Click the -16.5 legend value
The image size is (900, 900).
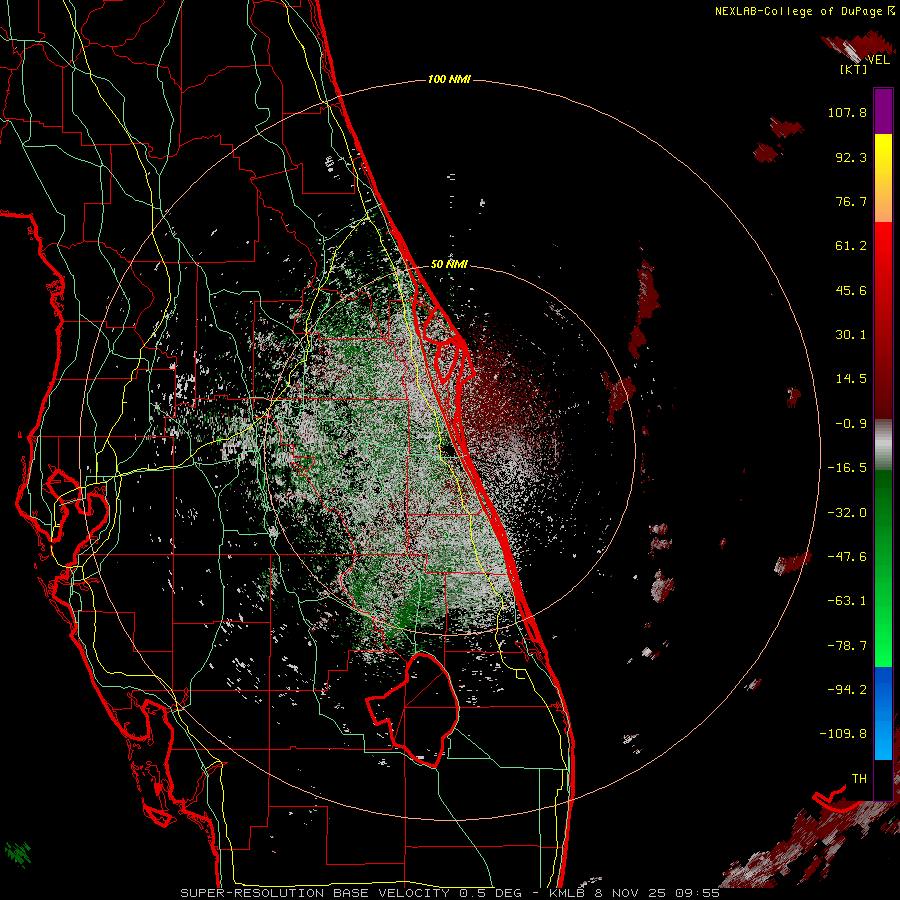click(x=847, y=468)
